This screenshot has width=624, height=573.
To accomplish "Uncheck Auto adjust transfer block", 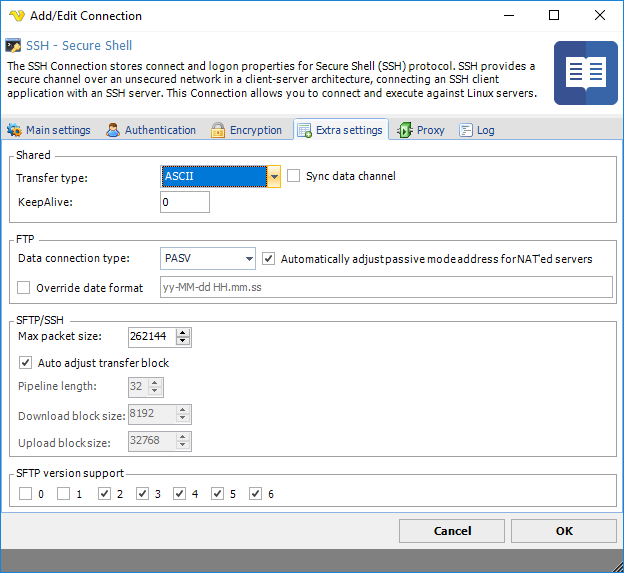I will [25, 363].
